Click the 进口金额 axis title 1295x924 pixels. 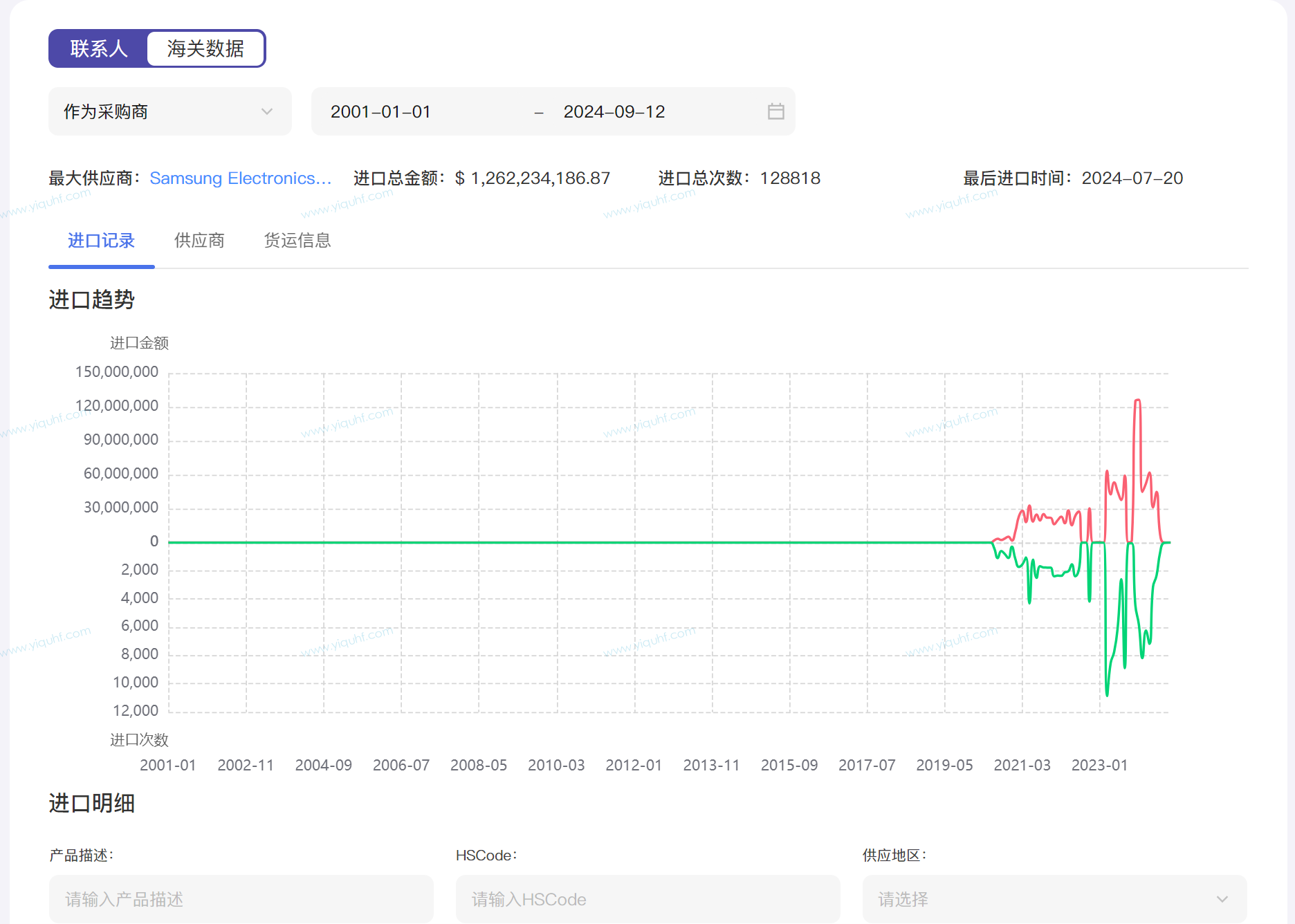pyautogui.click(x=139, y=343)
